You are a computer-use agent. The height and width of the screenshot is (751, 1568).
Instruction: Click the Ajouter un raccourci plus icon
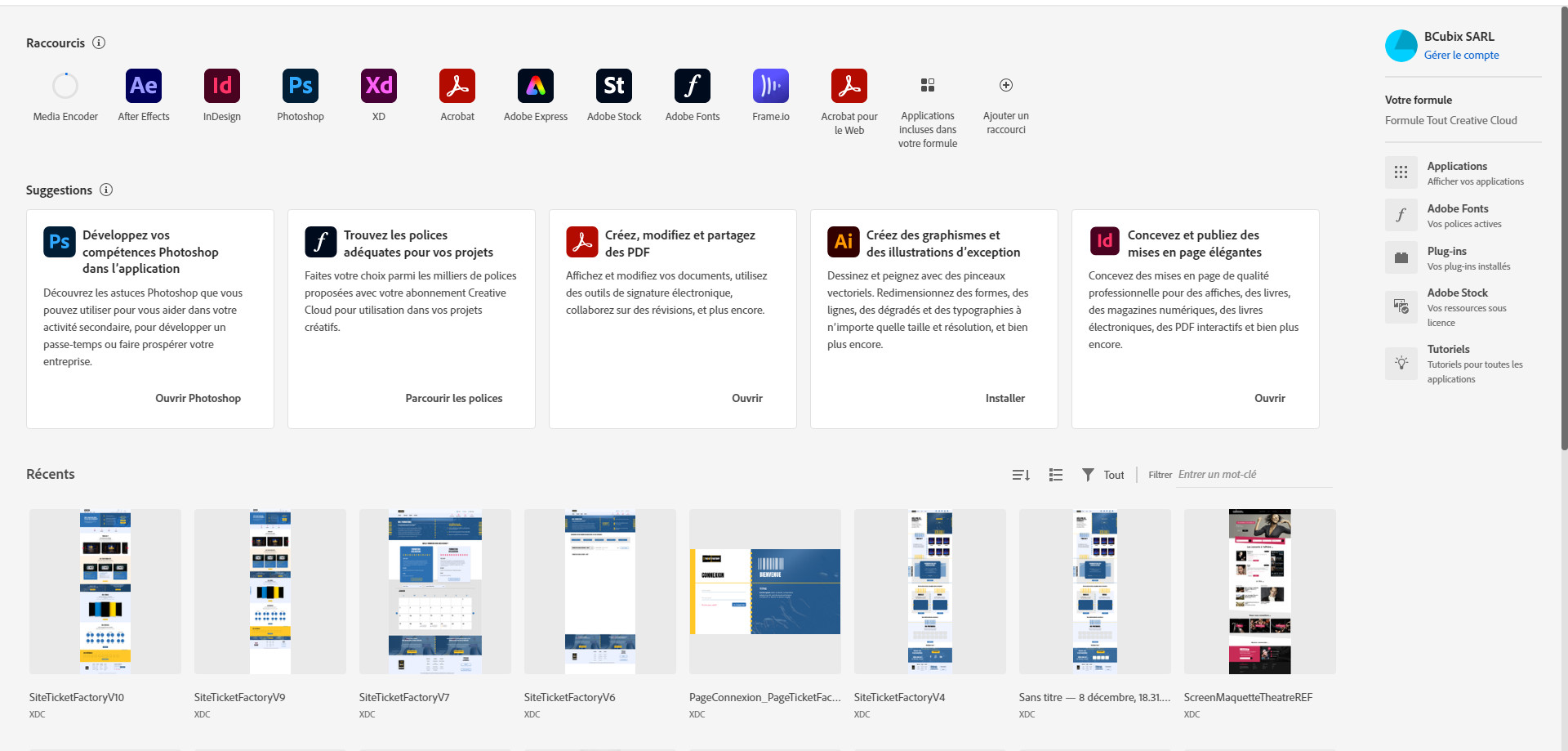tap(1006, 85)
